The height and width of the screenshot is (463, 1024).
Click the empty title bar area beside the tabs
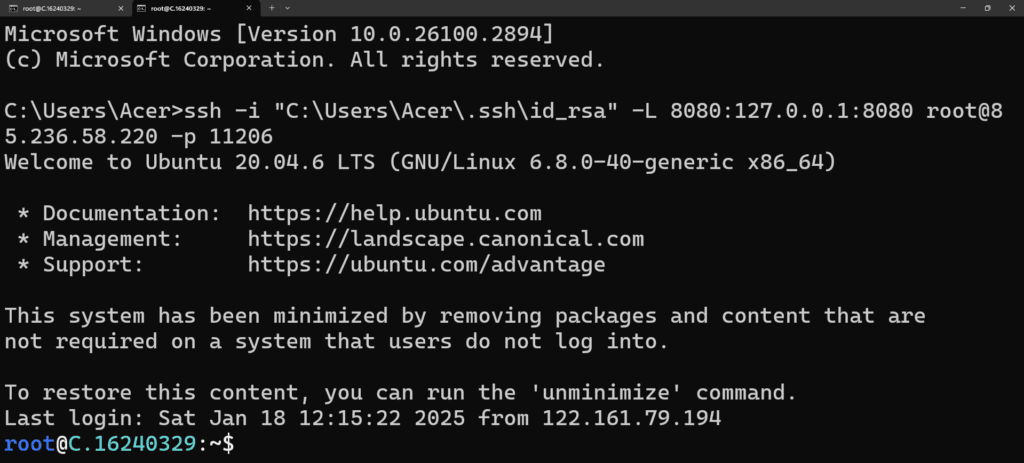620,8
